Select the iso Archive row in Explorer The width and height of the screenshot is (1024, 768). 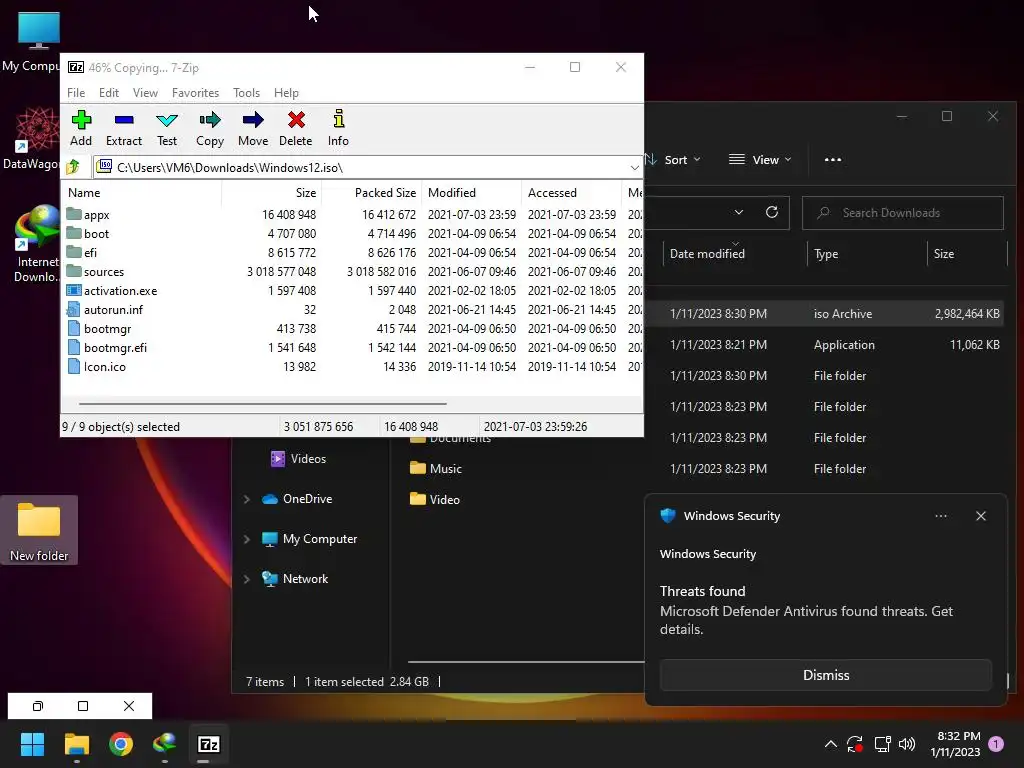827,313
